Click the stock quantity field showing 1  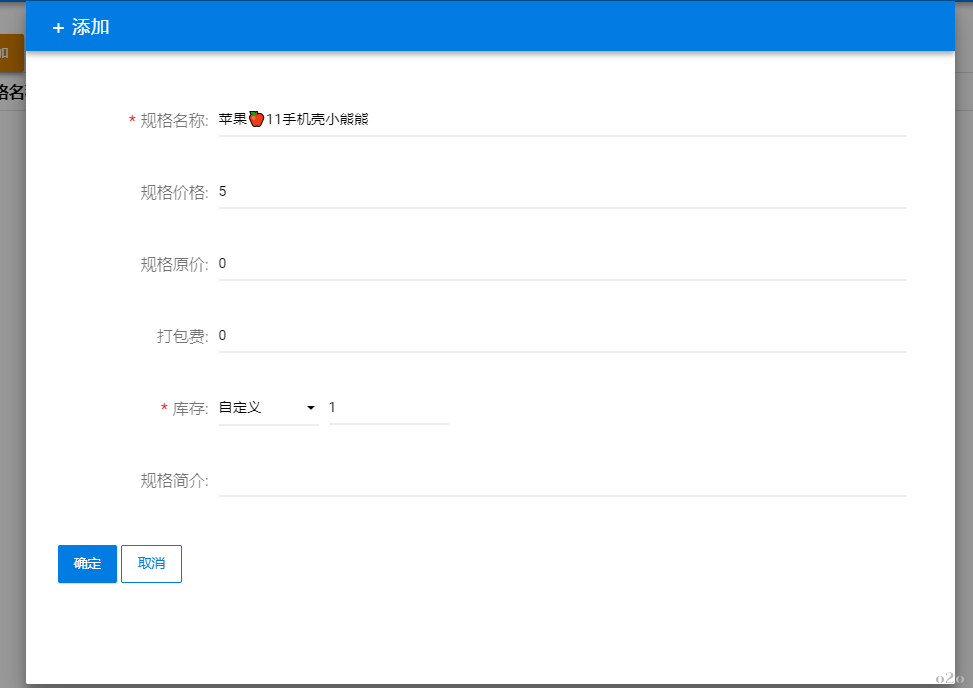[388, 407]
